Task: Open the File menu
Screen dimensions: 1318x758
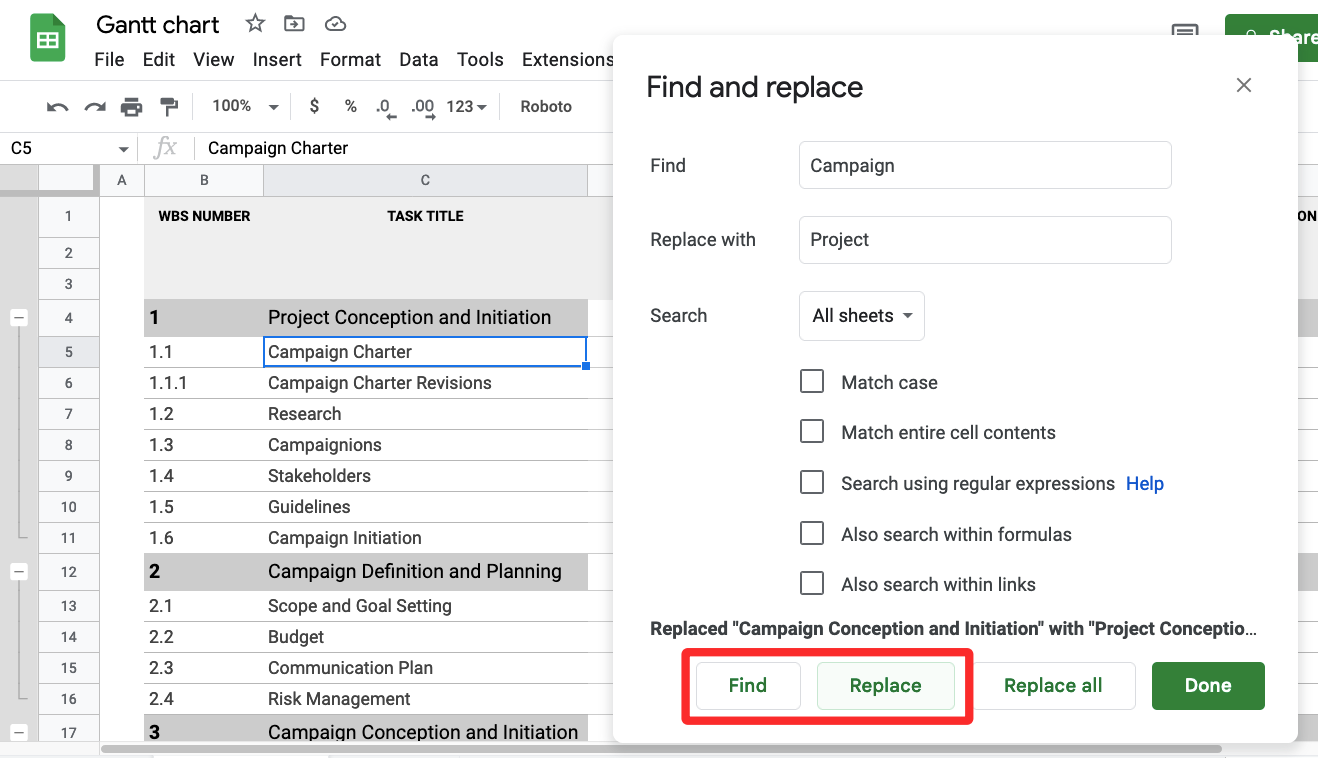Action: [x=109, y=60]
